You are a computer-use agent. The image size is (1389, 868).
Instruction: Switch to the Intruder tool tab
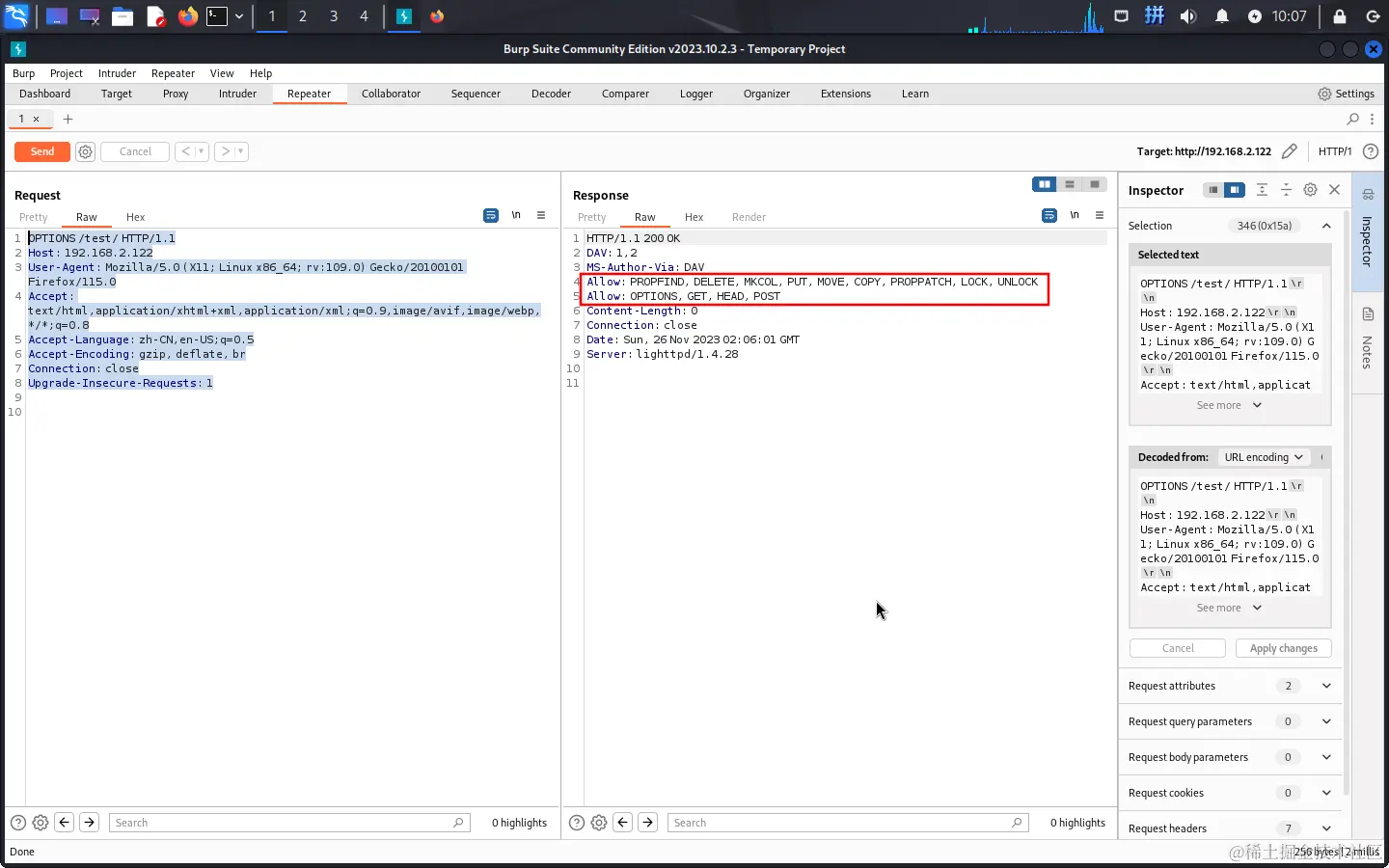tap(237, 94)
